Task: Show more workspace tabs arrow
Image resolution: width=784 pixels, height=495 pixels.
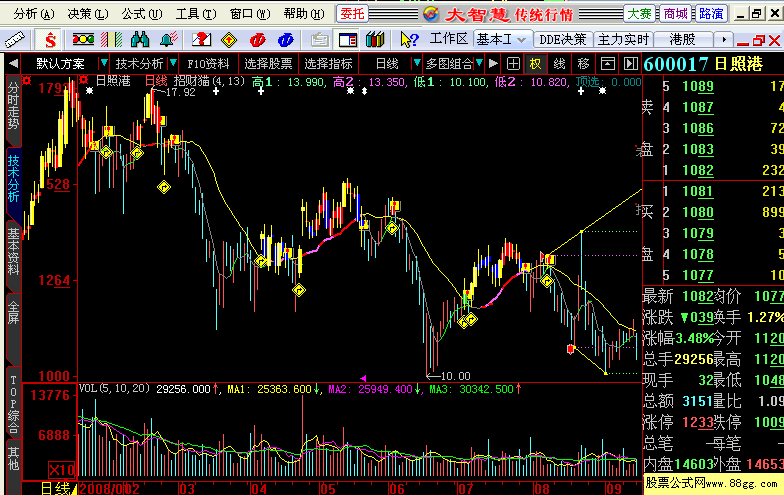Action: pyautogui.click(x=723, y=39)
